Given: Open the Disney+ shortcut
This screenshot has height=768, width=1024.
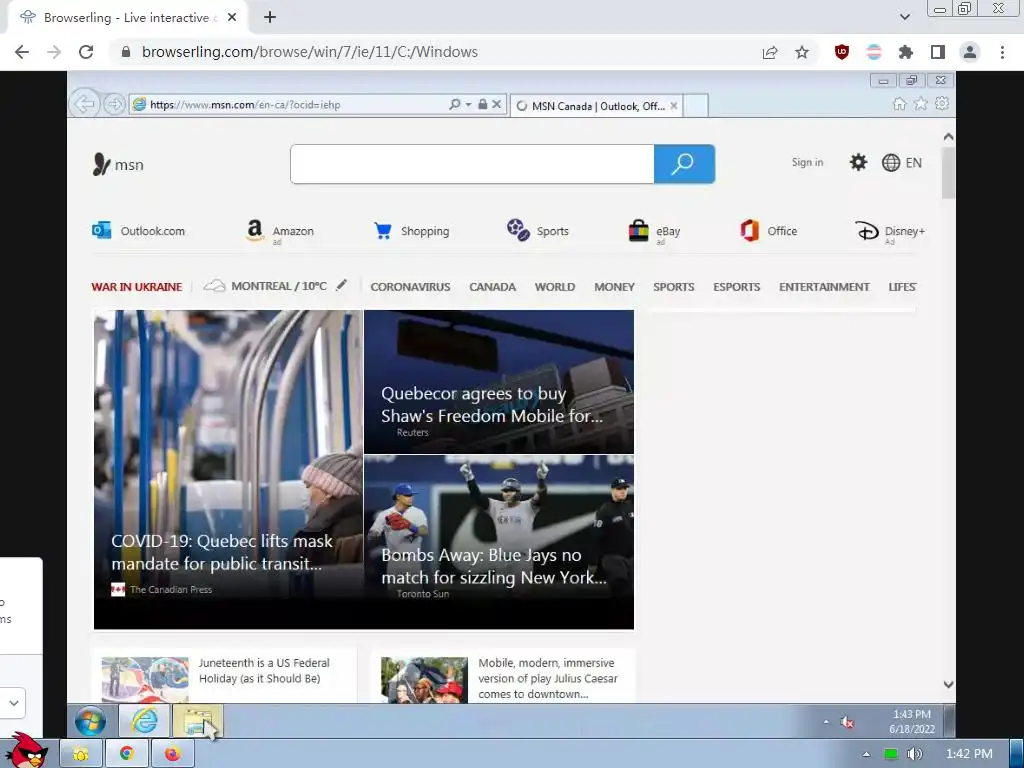Looking at the screenshot, I should click(889, 231).
